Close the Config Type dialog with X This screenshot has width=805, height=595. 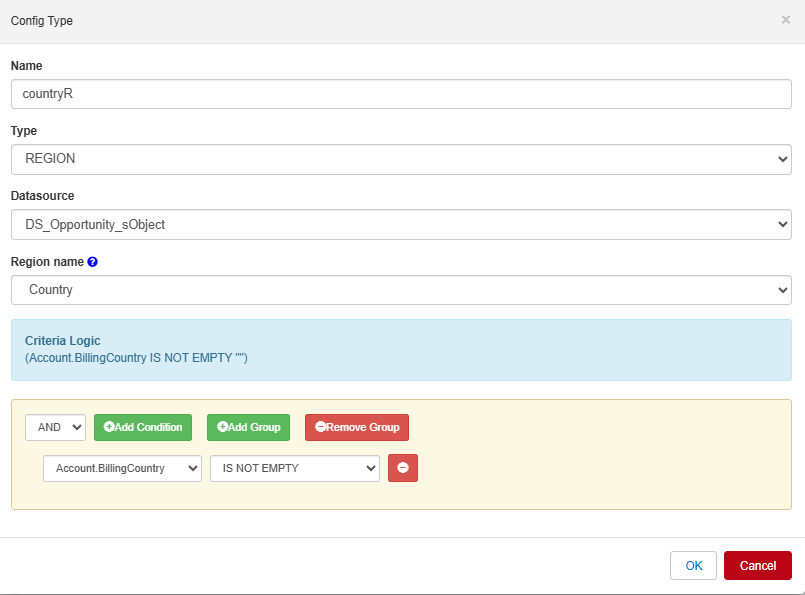pos(785,20)
